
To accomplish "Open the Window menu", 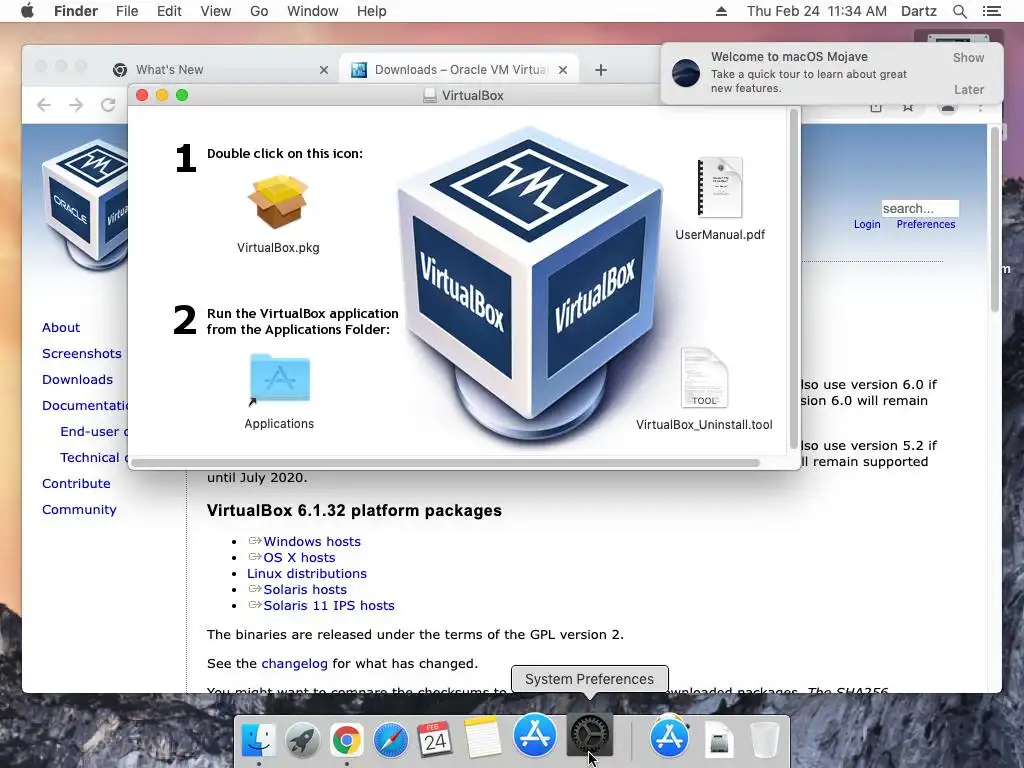I will tap(313, 11).
